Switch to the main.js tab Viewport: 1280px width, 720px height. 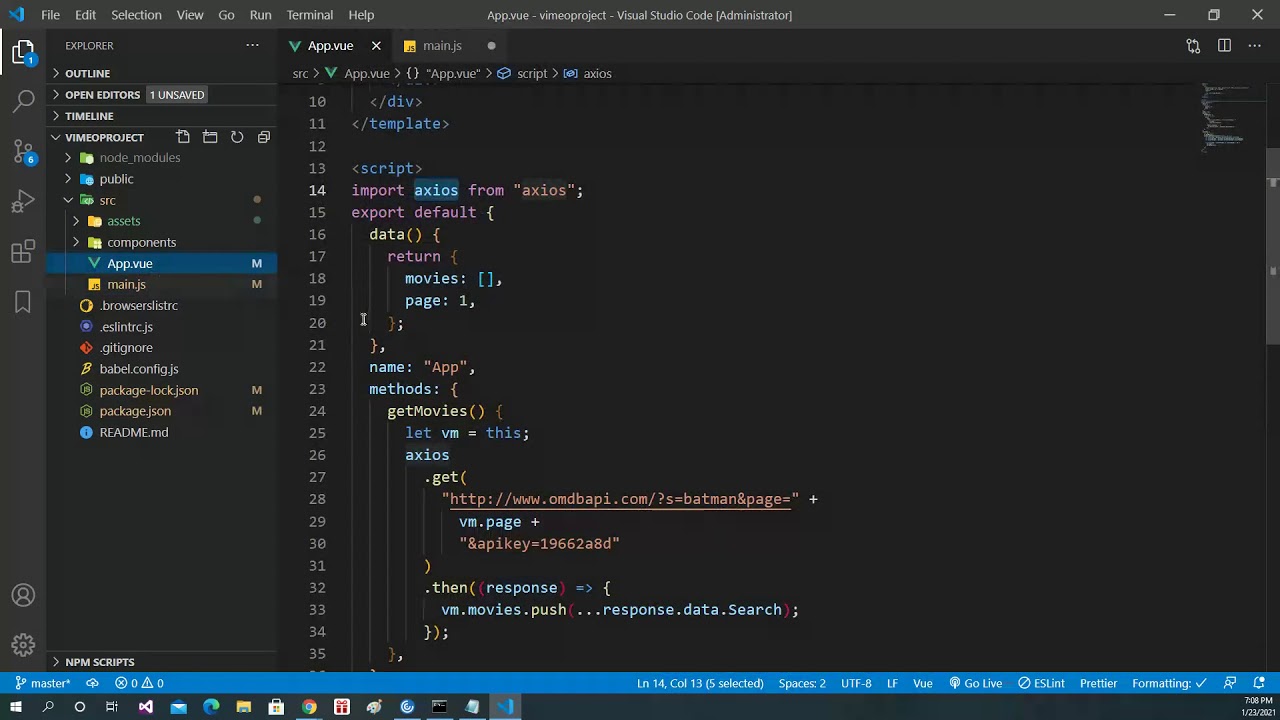[441, 46]
